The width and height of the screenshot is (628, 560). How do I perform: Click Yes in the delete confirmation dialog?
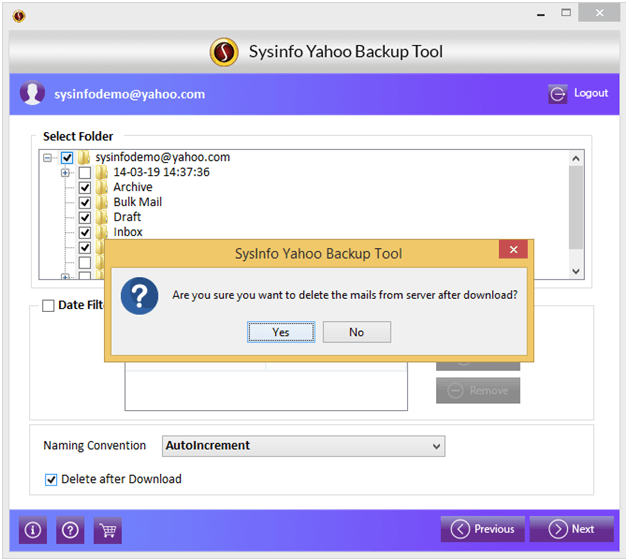[x=281, y=332]
